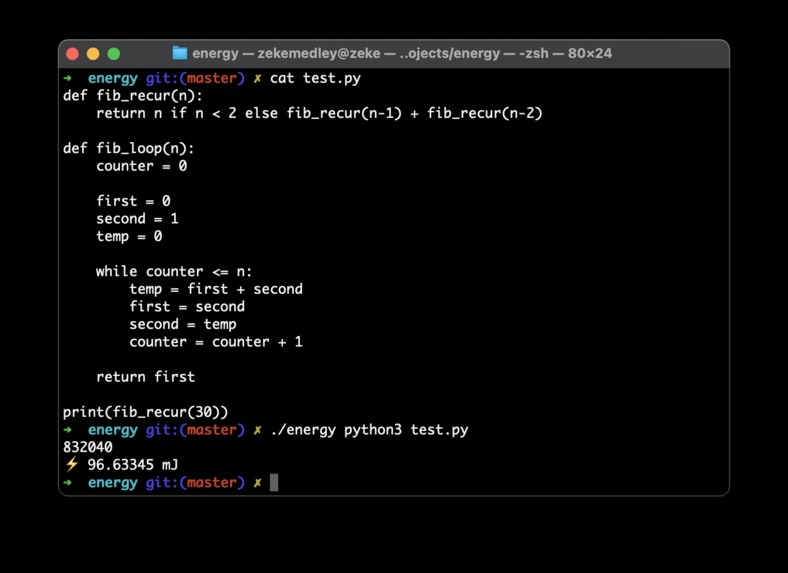Click the terminal cursor block at the prompt
The image size is (788, 573).
click(274, 483)
